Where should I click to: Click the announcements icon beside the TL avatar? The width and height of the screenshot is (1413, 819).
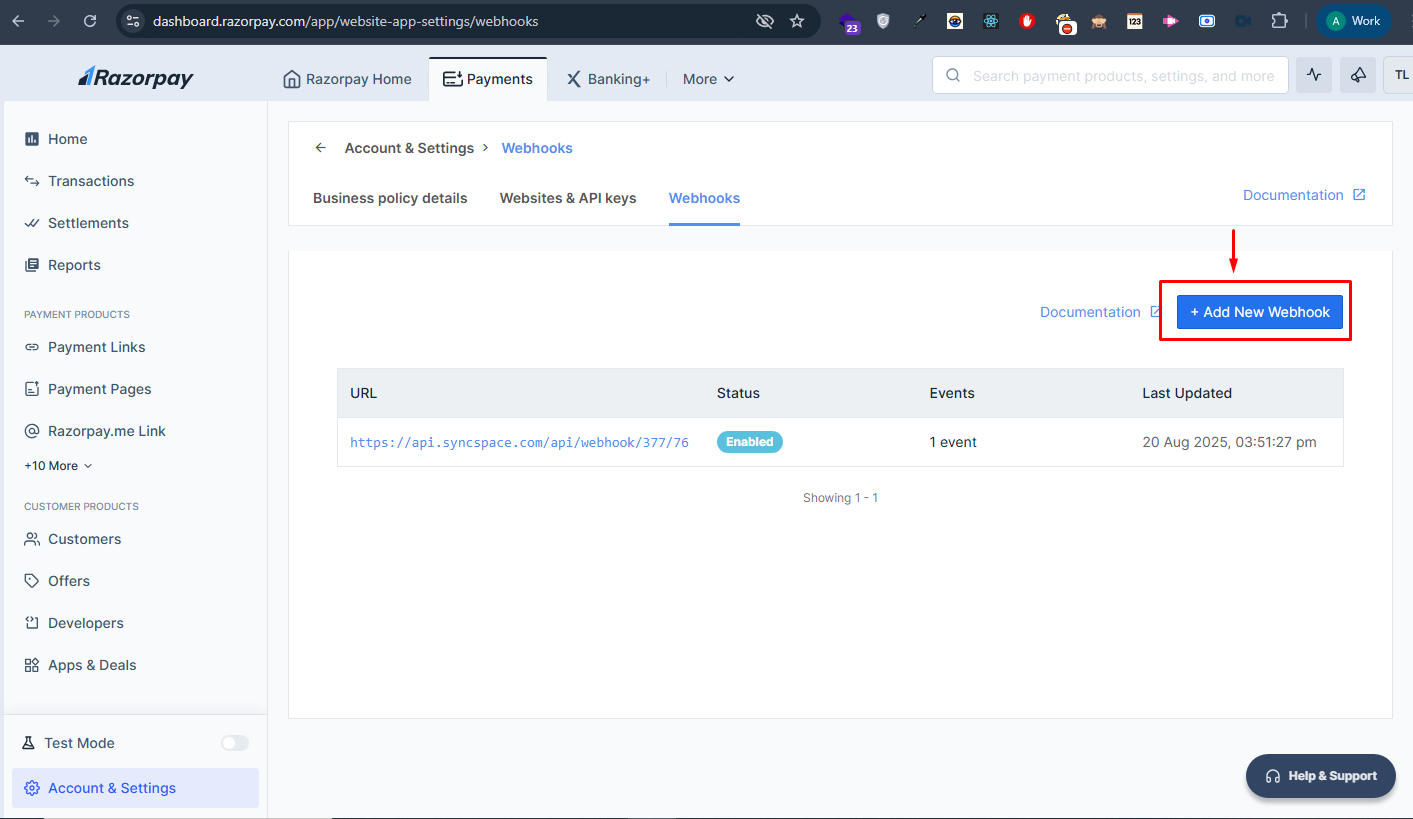click(x=1357, y=76)
